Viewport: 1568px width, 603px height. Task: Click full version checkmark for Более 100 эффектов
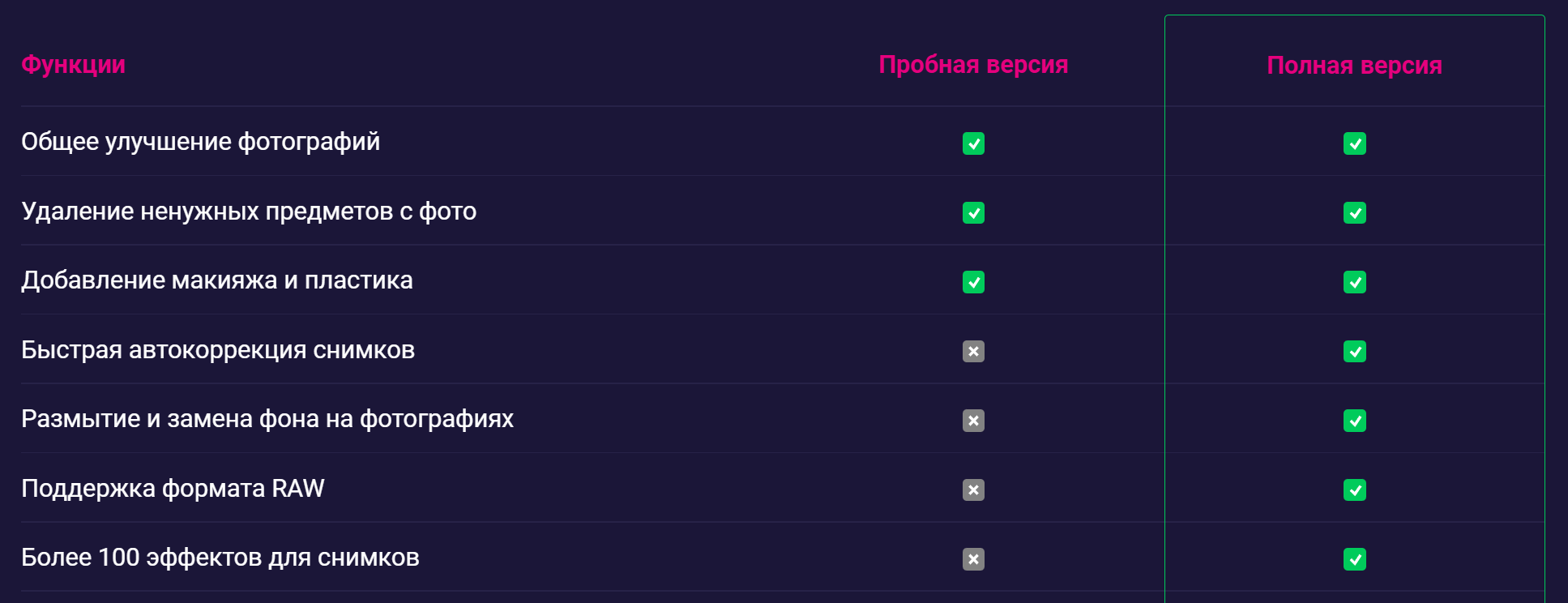pos(1354,559)
